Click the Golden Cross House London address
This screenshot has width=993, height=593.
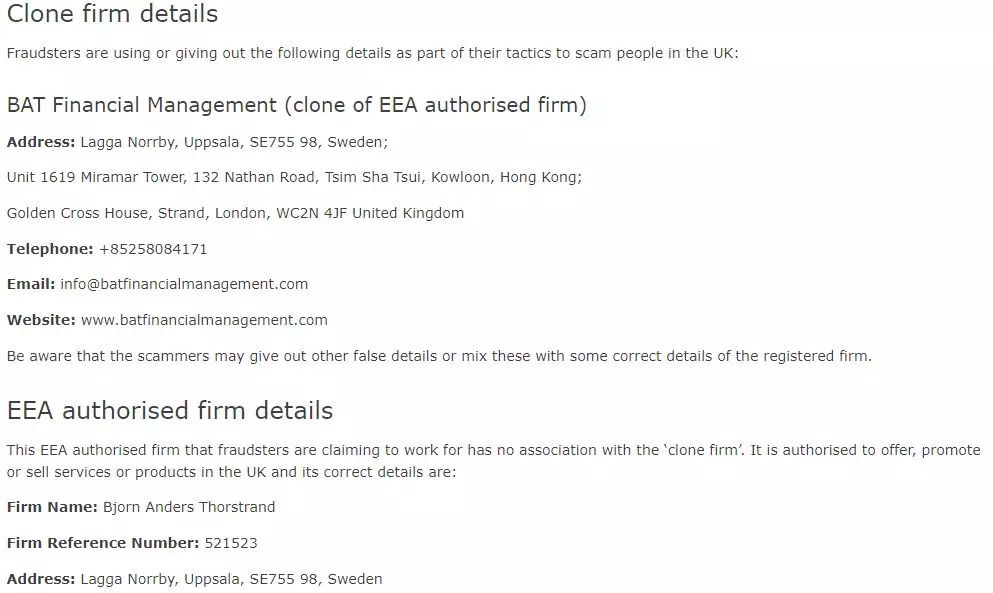(x=235, y=213)
